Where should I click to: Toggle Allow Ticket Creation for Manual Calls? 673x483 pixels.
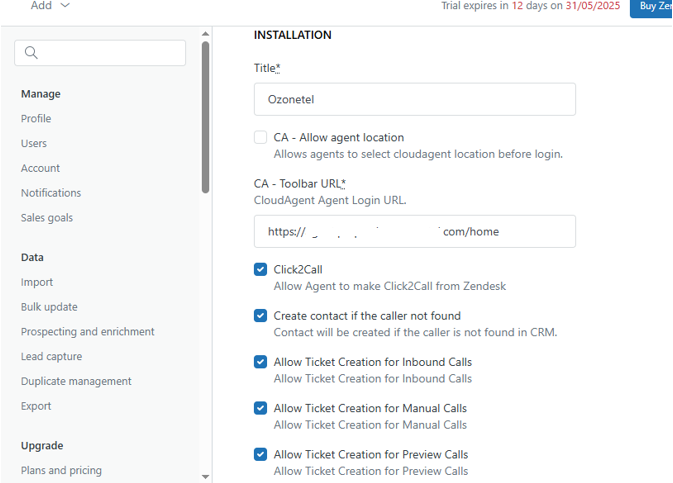point(261,408)
